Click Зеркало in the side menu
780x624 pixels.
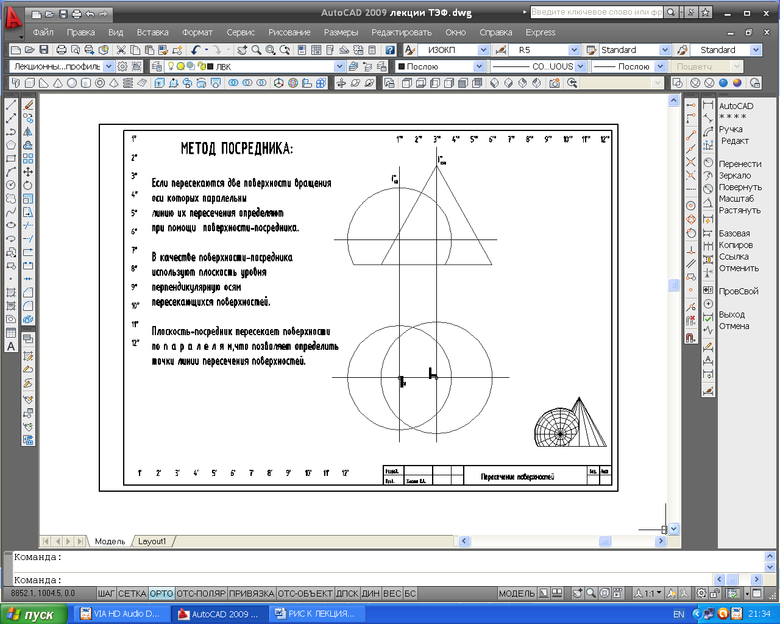coord(734,175)
